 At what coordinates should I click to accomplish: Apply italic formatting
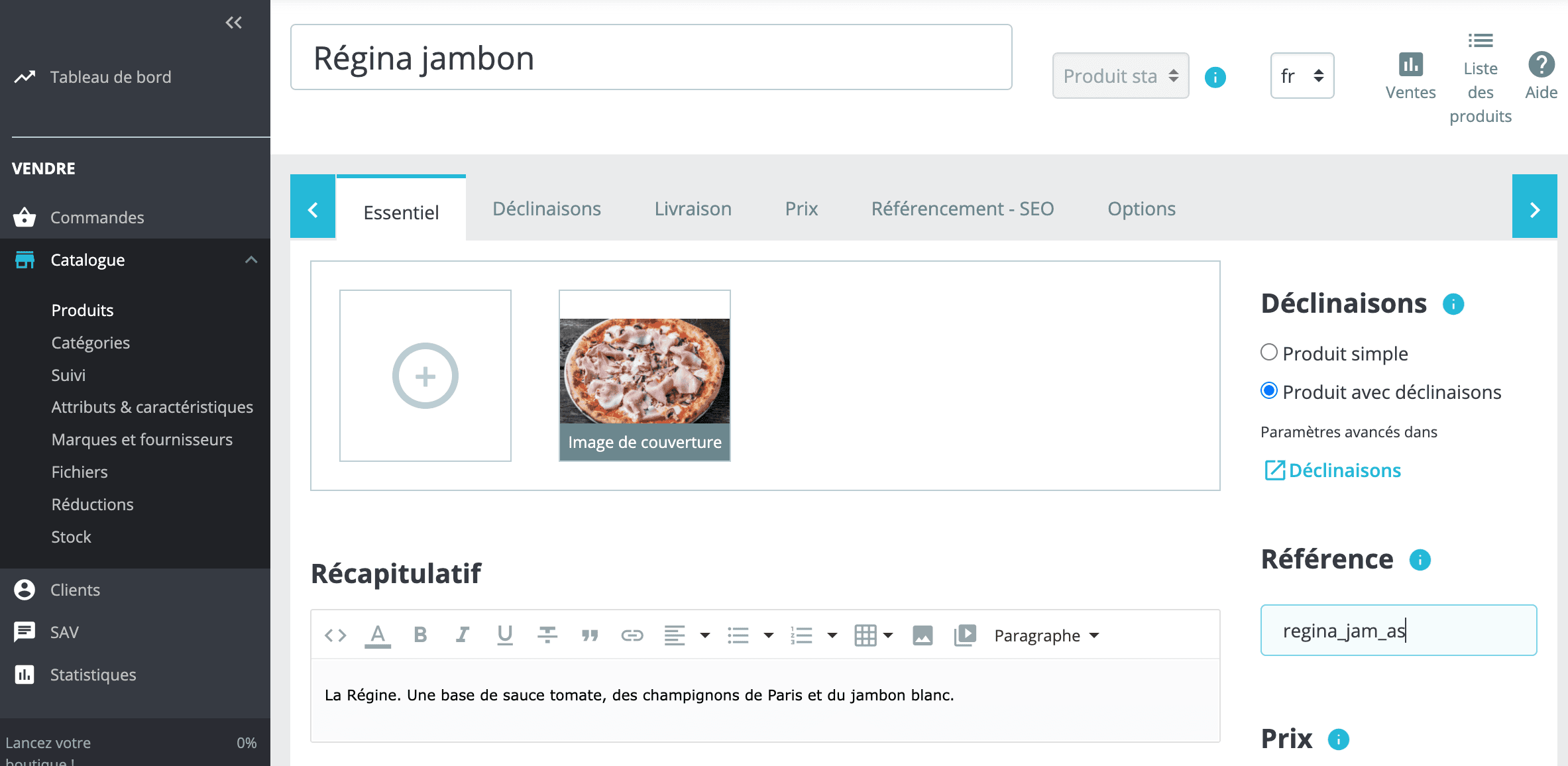462,635
